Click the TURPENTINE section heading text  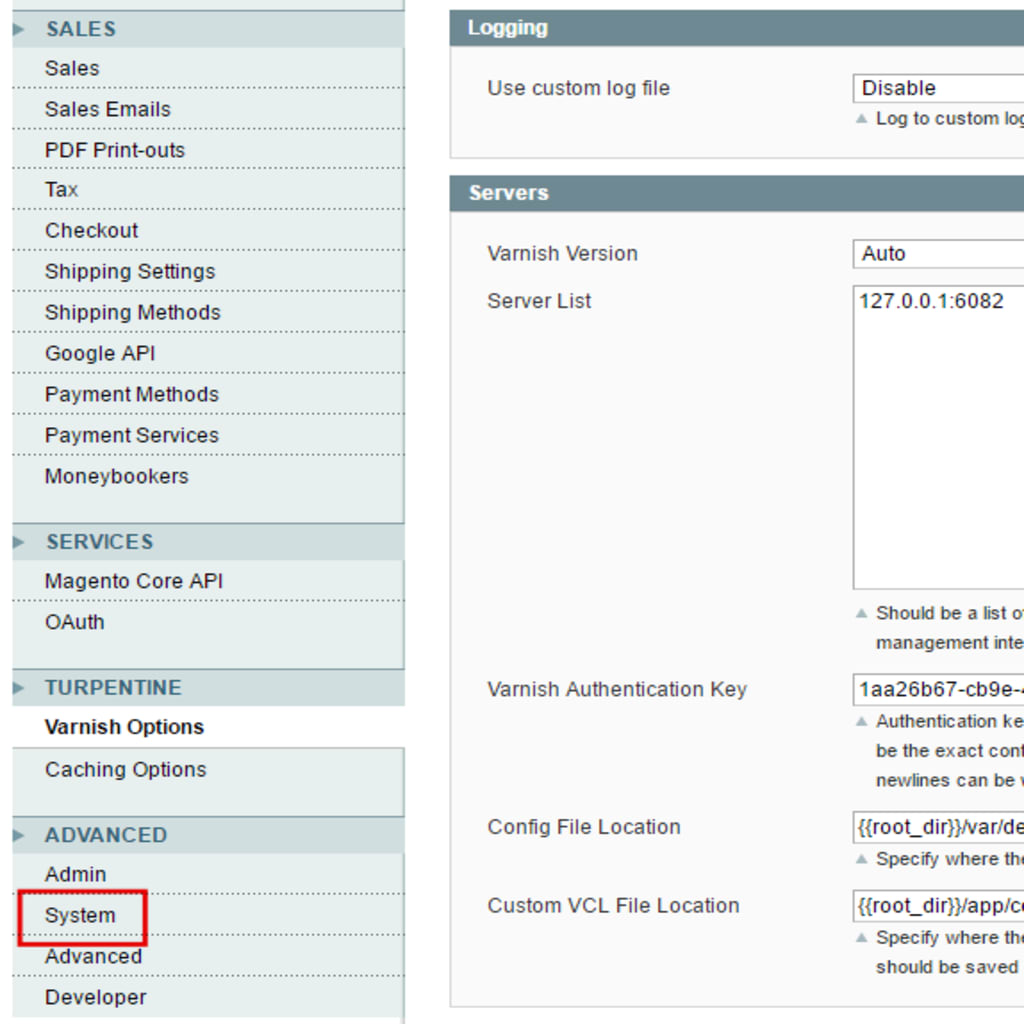pyautogui.click(x=113, y=688)
